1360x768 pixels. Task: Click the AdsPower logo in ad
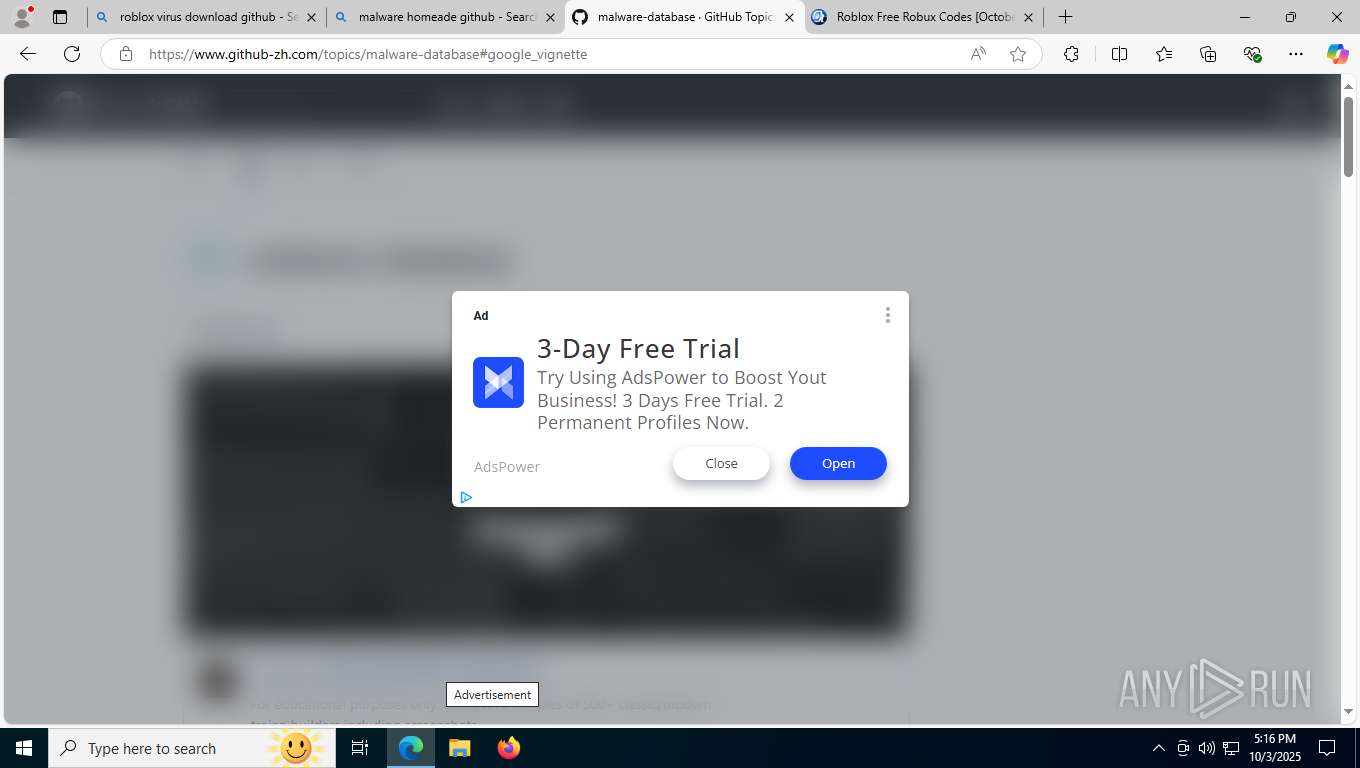(498, 382)
